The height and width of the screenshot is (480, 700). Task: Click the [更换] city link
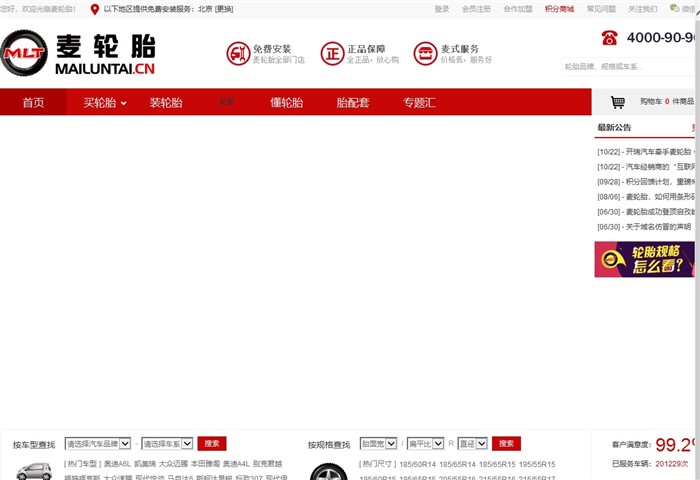coord(224,9)
